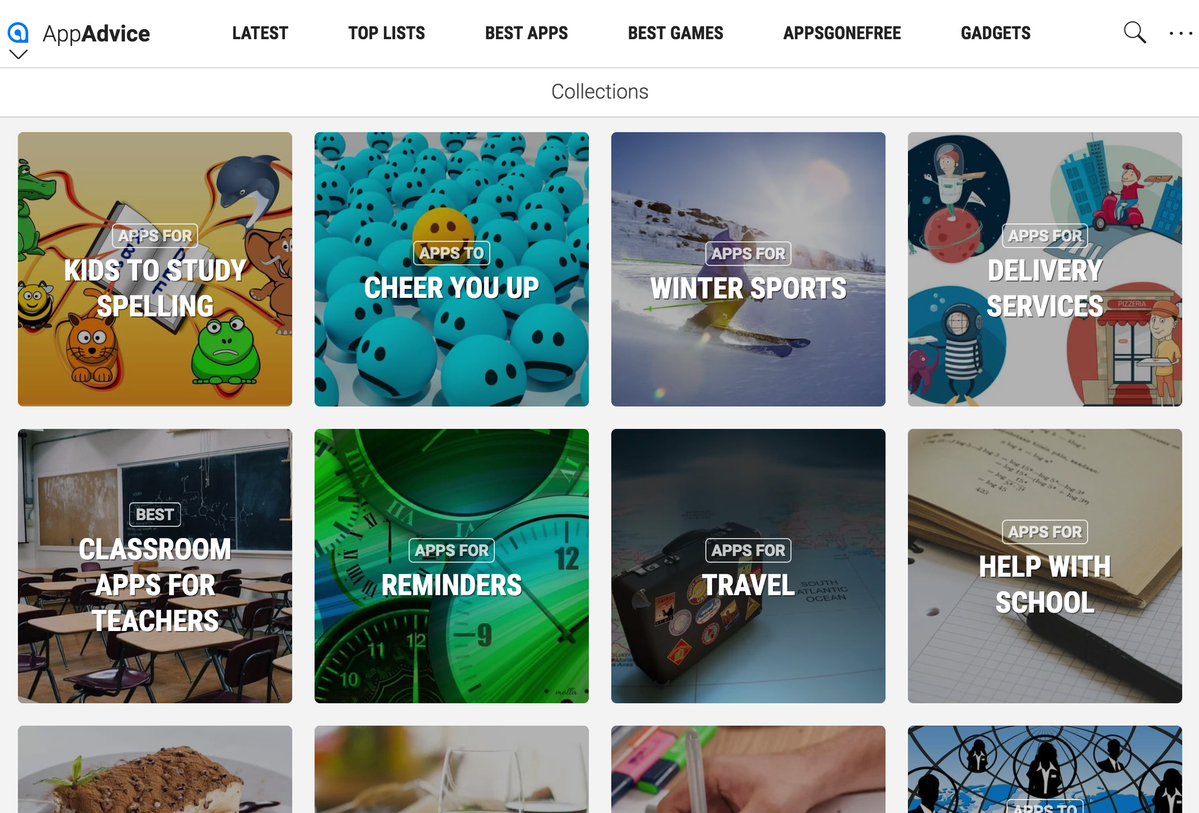Open the three-dots more menu
This screenshot has width=1199, height=813.
[x=1181, y=33]
